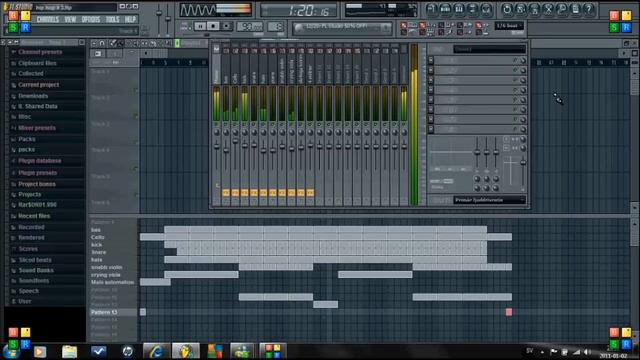
Task: Click the magnifier-style icon in top toolbar
Action: pos(562,9)
